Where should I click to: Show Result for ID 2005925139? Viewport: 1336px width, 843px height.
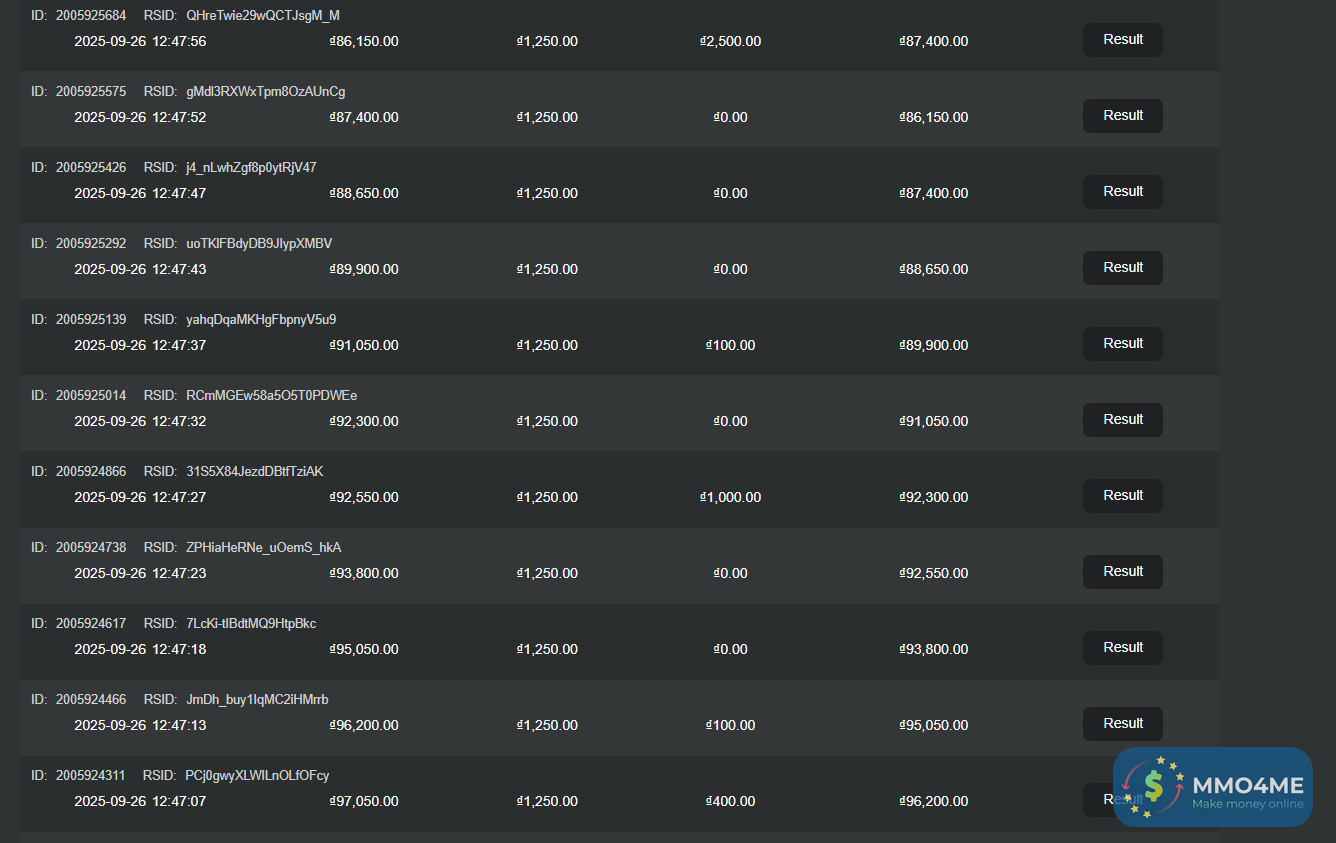click(1122, 344)
